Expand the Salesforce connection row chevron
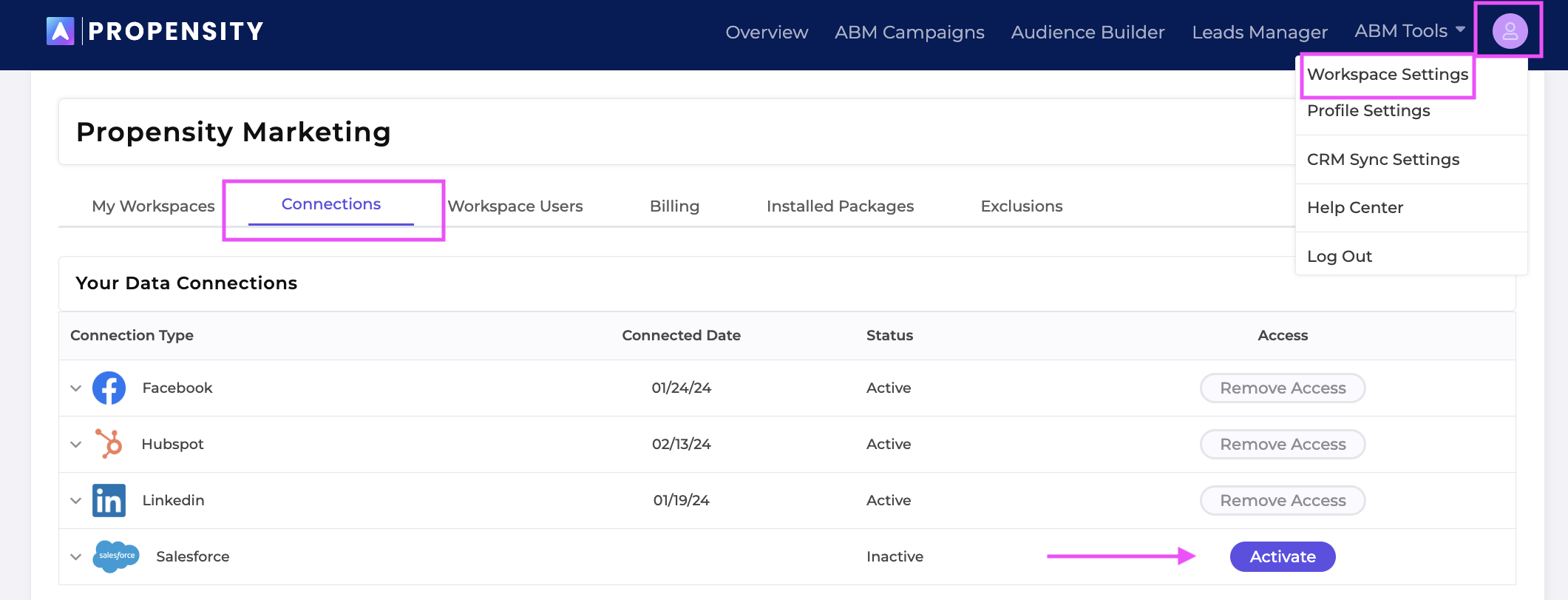 pos(75,557)
